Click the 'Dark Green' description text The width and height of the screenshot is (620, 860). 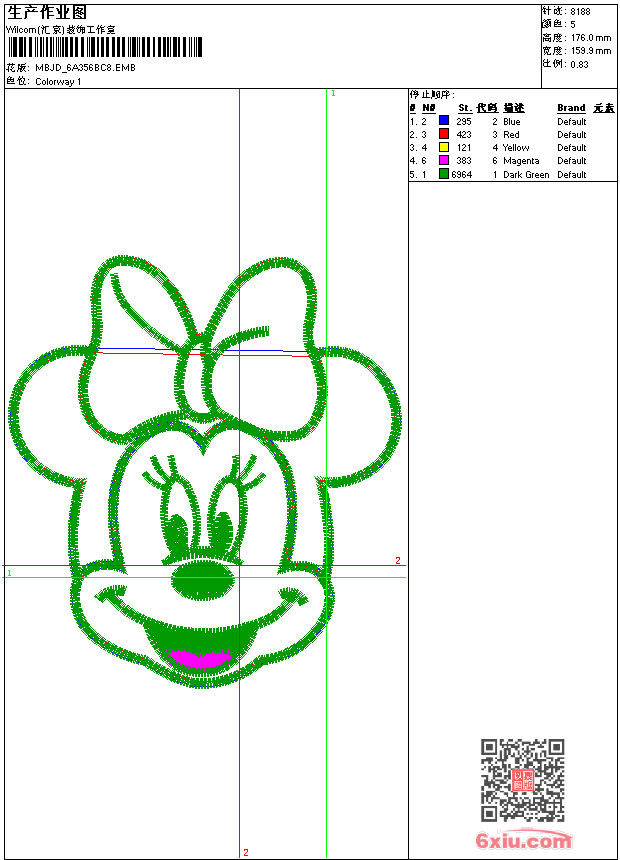pos(526,174)
